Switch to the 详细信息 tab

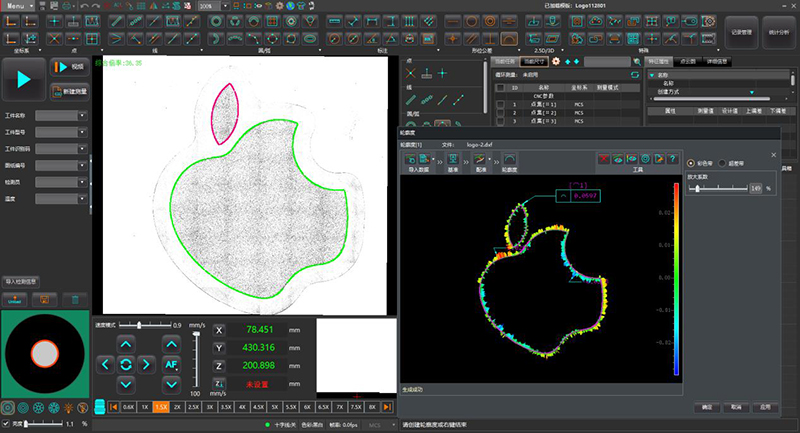[x=716, y=61]
